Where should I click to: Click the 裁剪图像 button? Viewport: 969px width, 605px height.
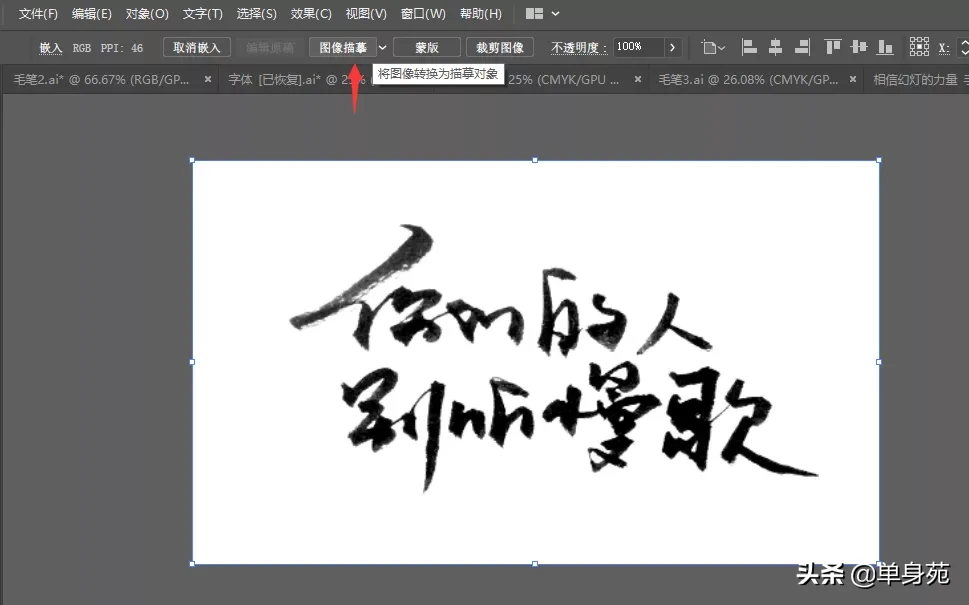click(x=499, y=48)
